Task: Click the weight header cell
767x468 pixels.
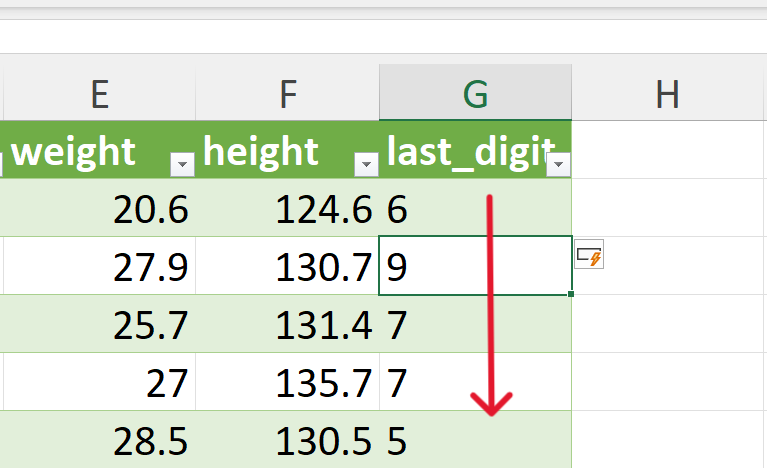Action: point(99,150)
